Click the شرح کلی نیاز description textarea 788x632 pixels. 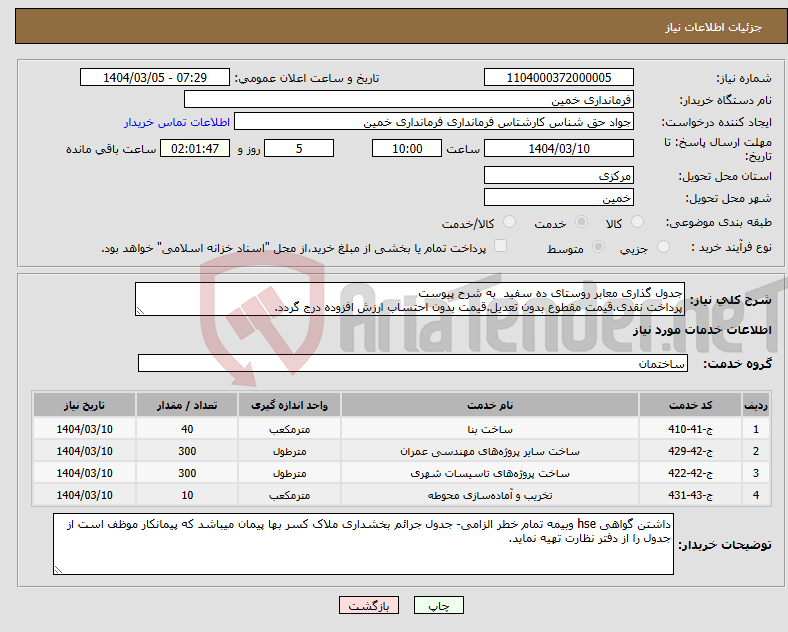tap(410, 299)
